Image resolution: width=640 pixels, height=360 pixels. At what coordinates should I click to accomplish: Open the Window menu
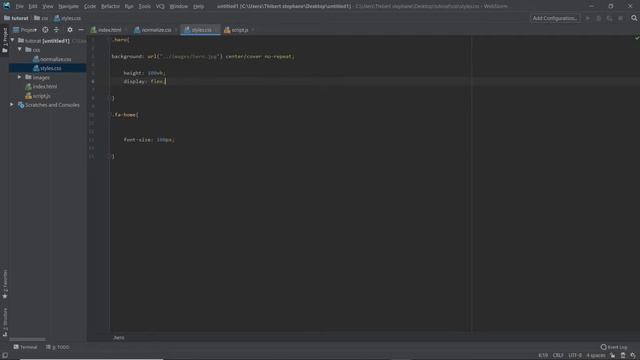coord(179,6)
